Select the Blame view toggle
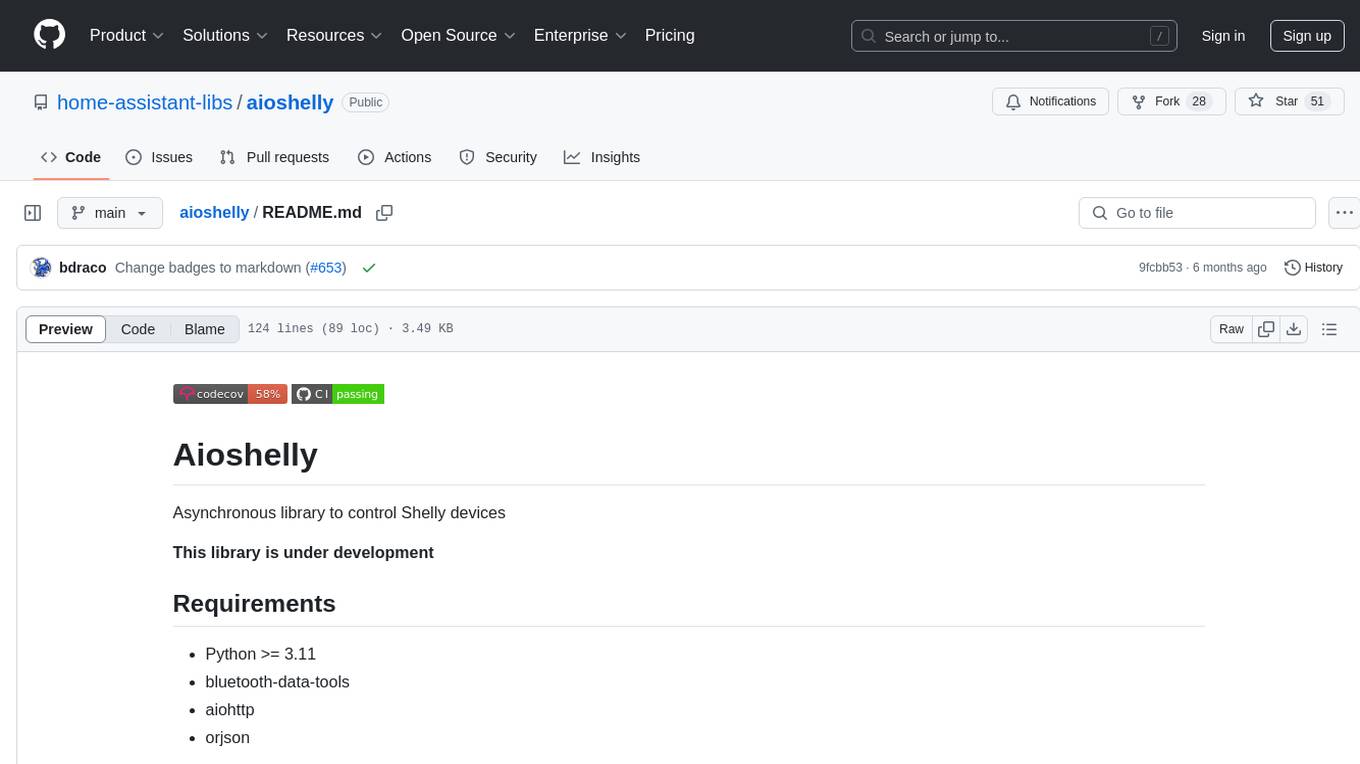 click(x=204, y=329)
